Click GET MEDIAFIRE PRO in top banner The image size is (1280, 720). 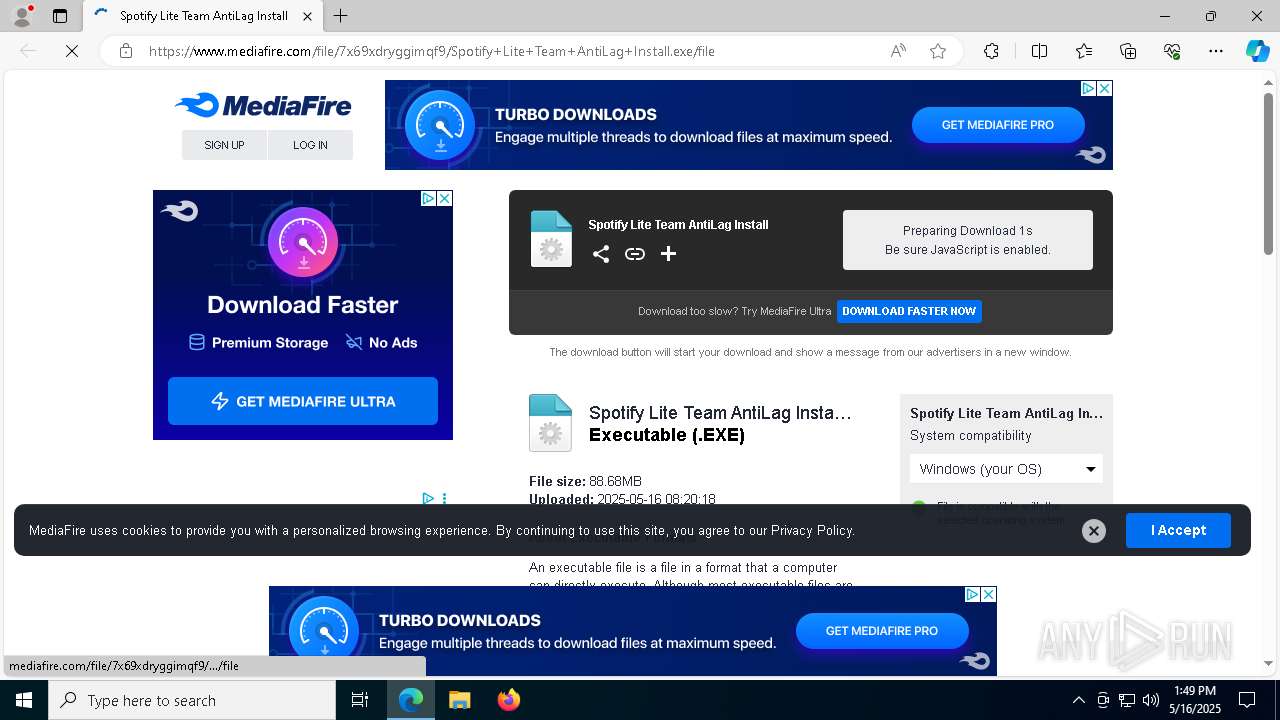click(x=998, y=125)
